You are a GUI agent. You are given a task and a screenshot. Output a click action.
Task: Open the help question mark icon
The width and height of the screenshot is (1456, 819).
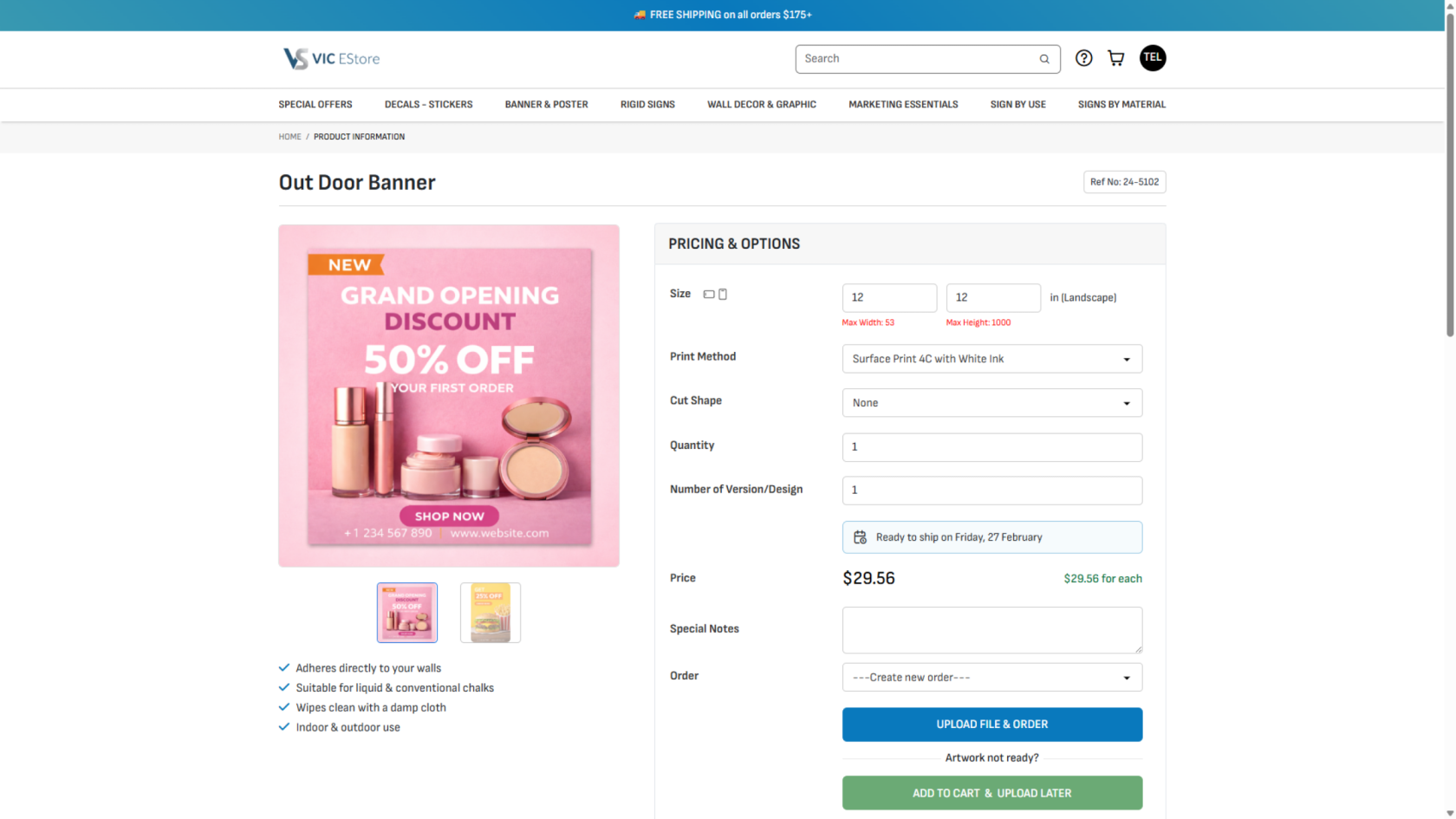(x=1083, y=58)
